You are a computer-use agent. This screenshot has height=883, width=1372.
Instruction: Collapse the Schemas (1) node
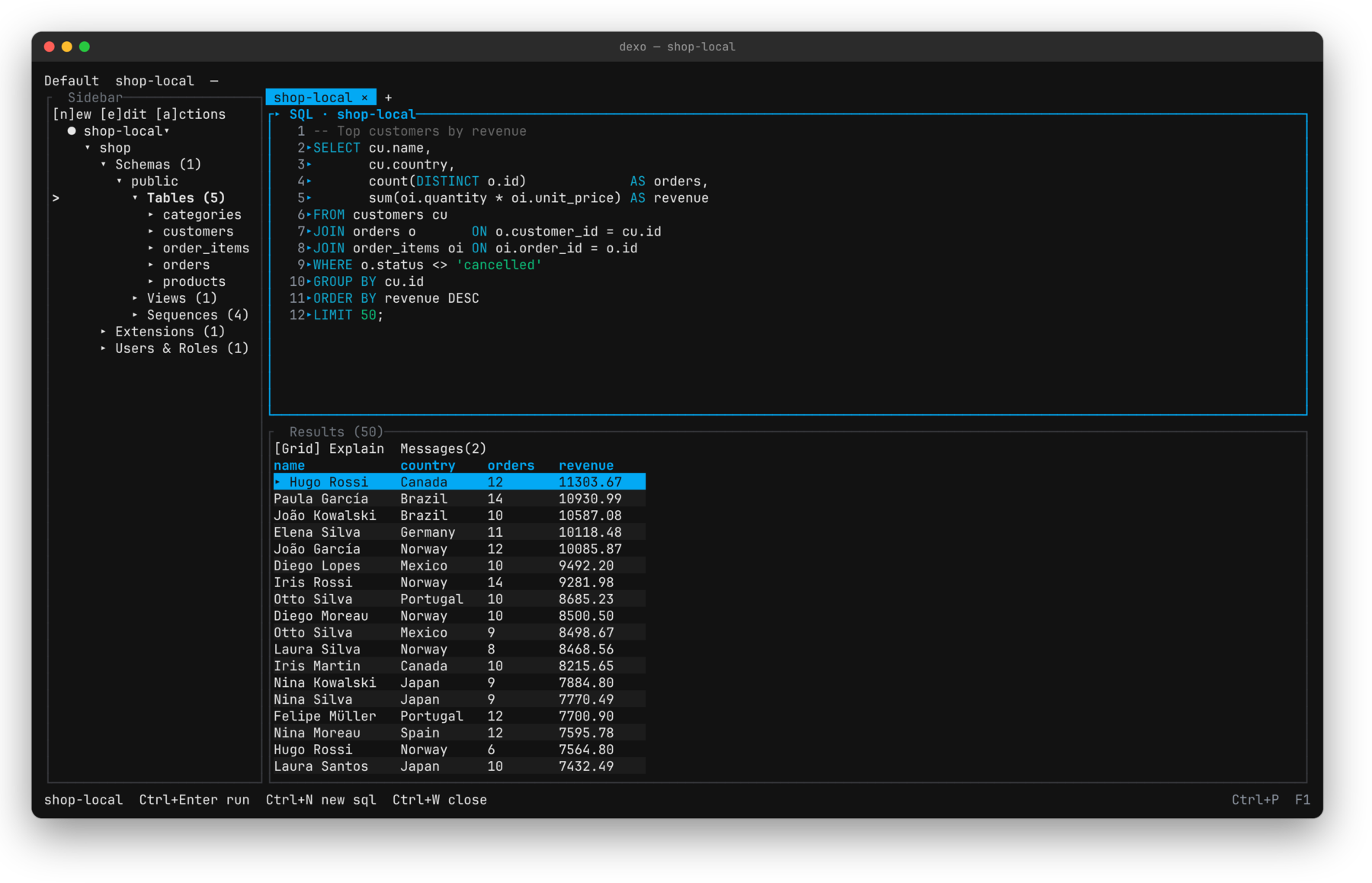tap(104, 165)
